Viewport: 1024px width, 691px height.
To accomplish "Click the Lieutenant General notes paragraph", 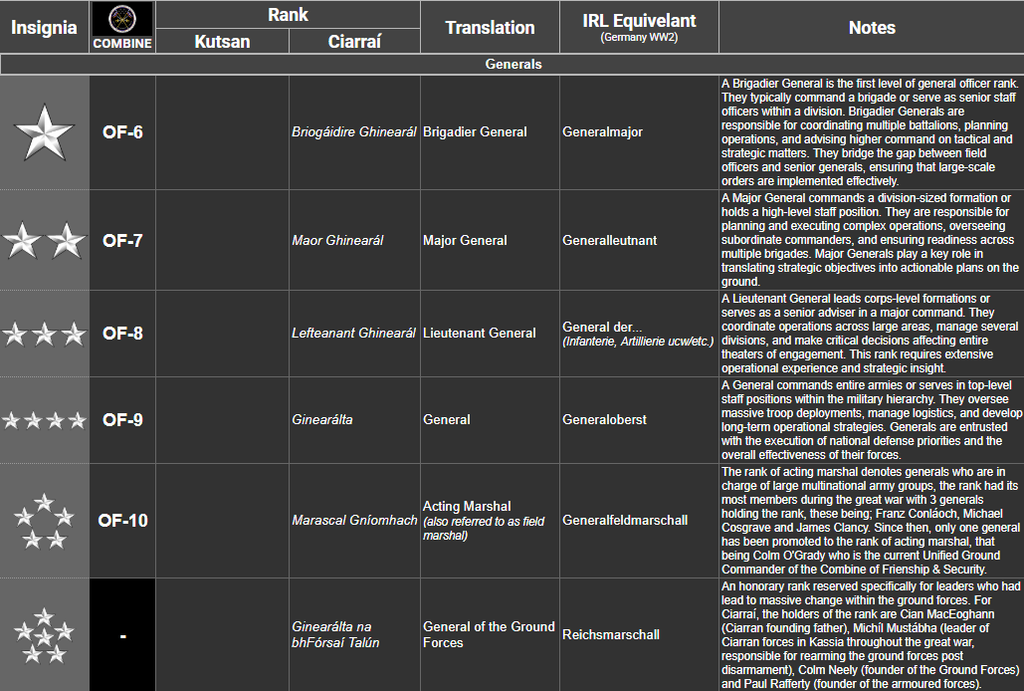I will point(871,334).
